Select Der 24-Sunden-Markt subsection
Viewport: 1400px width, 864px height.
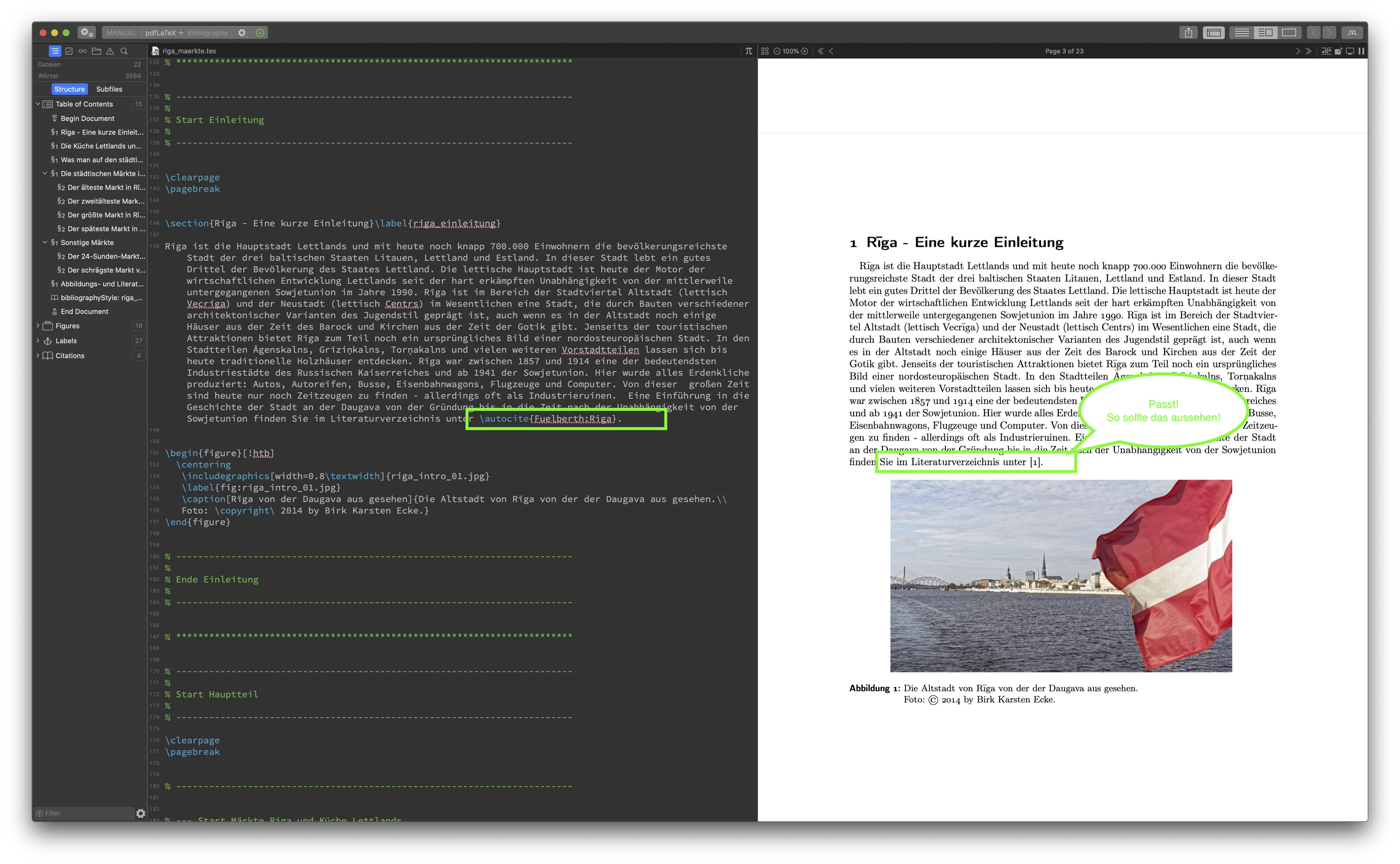[101, 256]
